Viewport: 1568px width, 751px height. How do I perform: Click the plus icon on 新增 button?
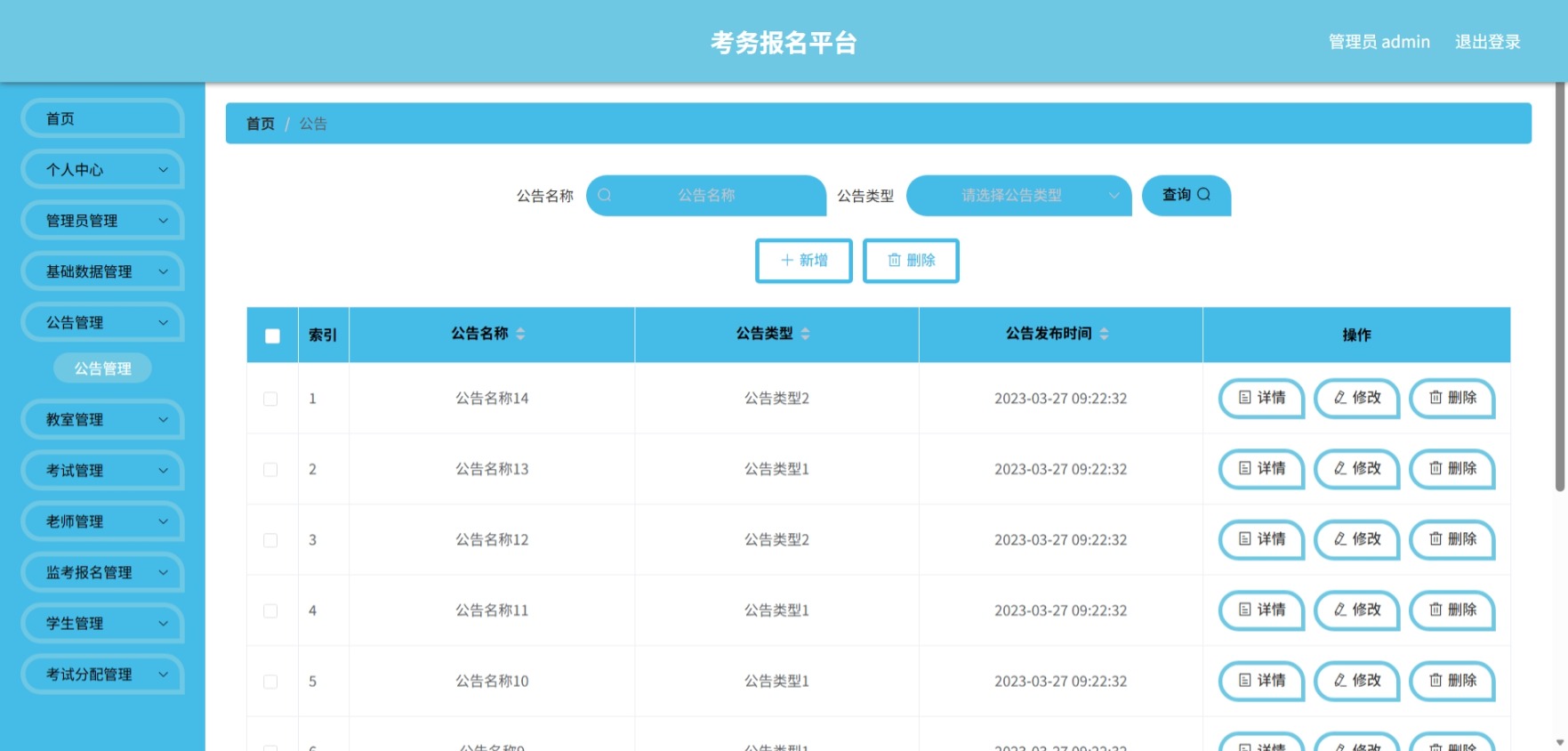(787, 260)
